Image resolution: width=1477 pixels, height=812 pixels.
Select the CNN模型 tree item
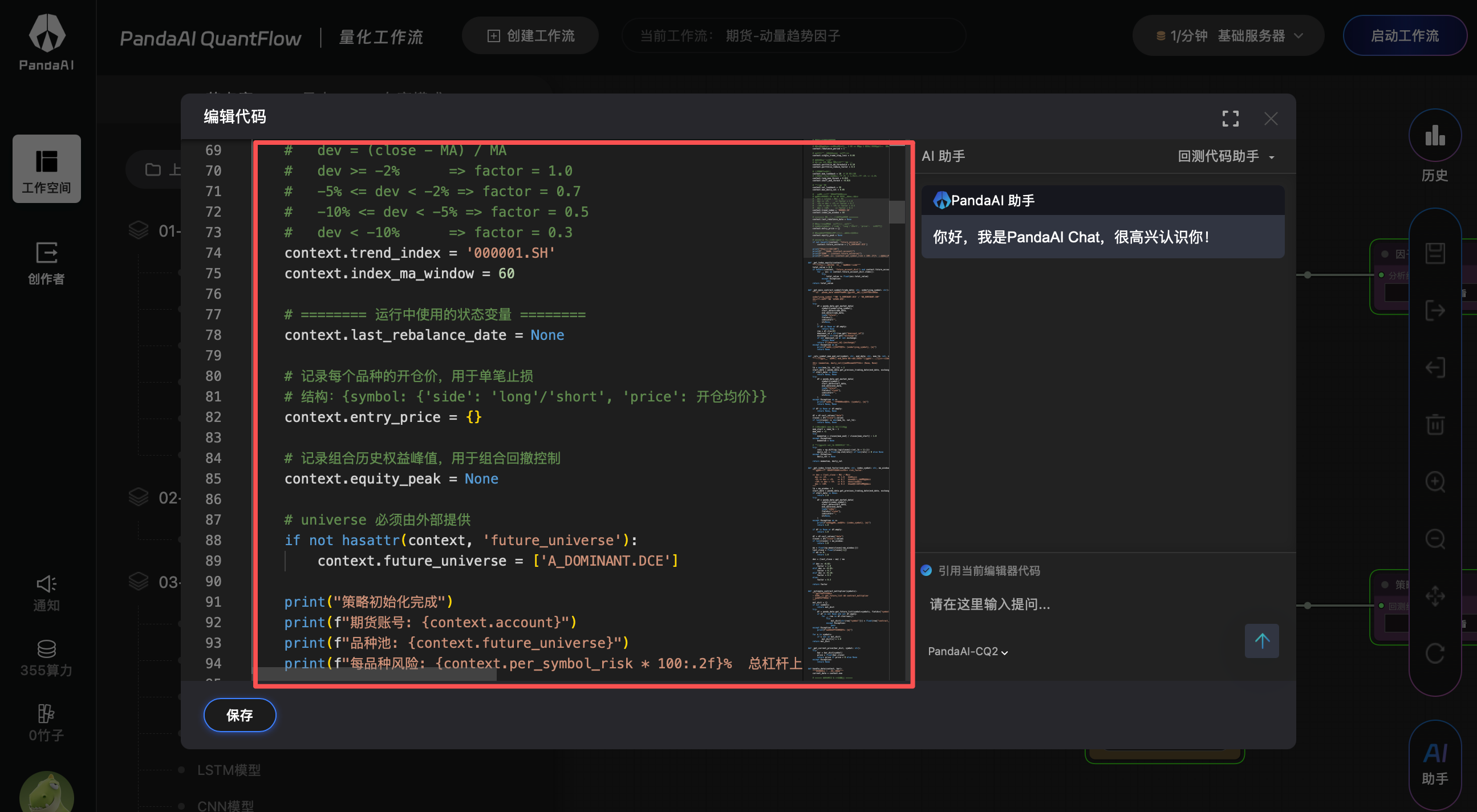tap(225, 805)
